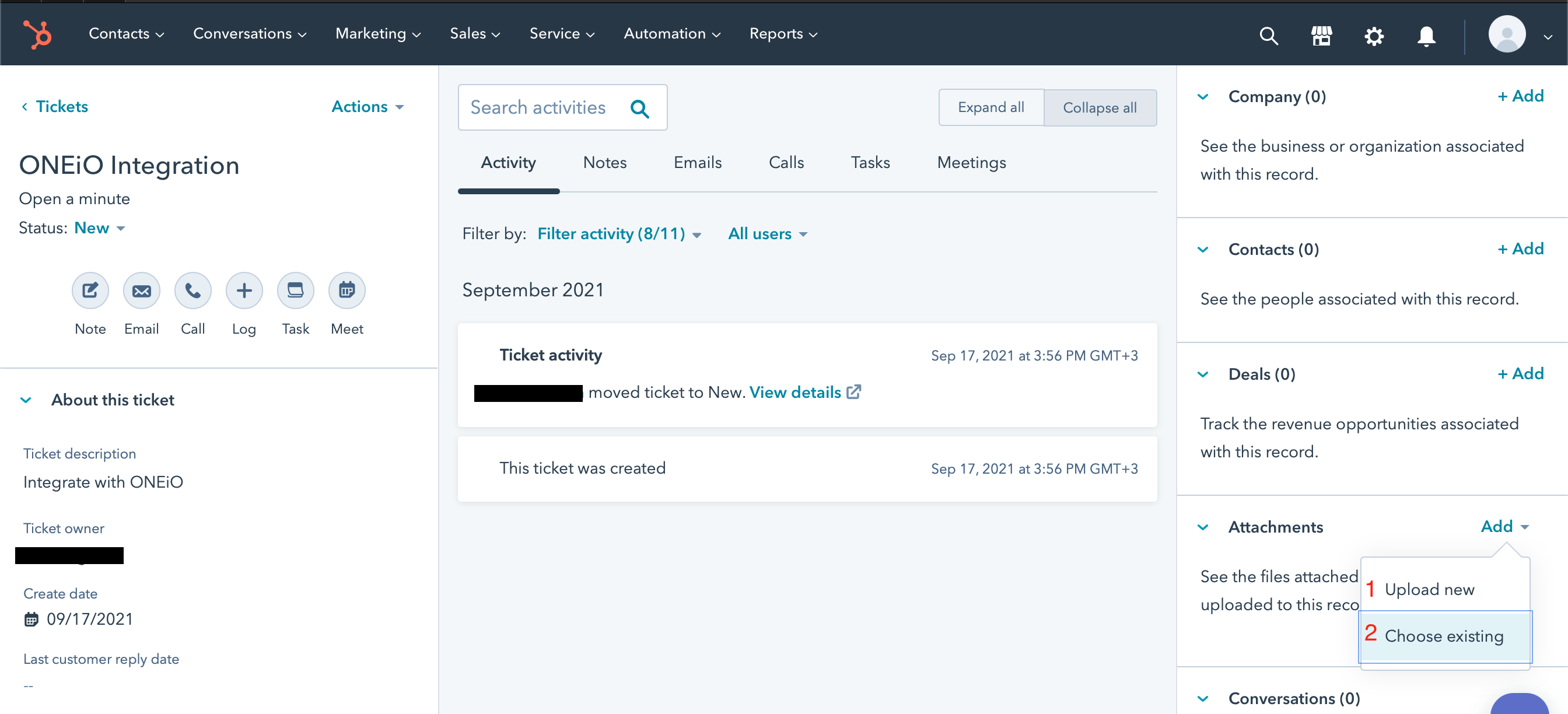Image resolution: width=1568 pixels, height=714 pixels.
Task: Click the This ticket was created entry
Action: [x=807, y=468]
